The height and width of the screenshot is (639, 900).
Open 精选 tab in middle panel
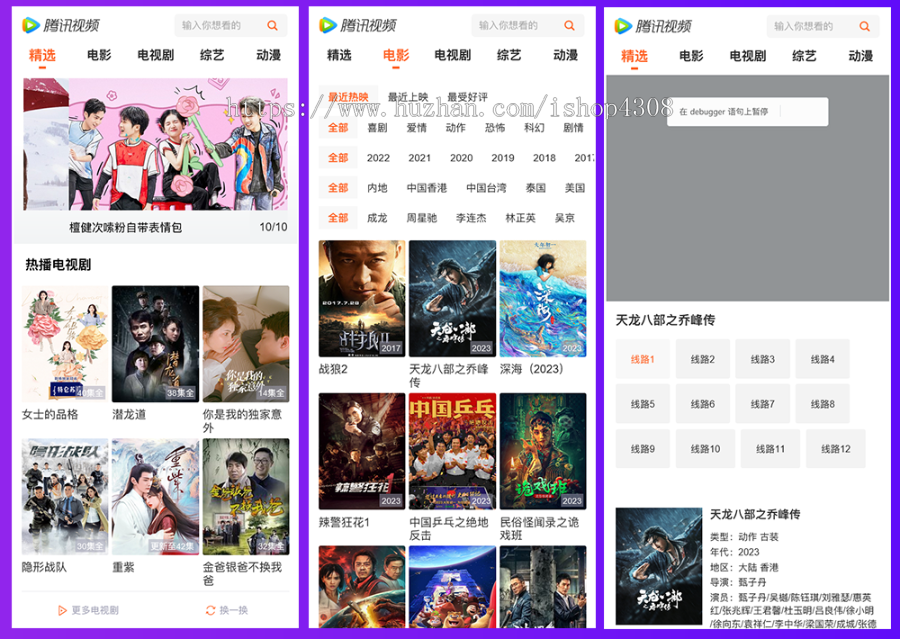[339, 55]
